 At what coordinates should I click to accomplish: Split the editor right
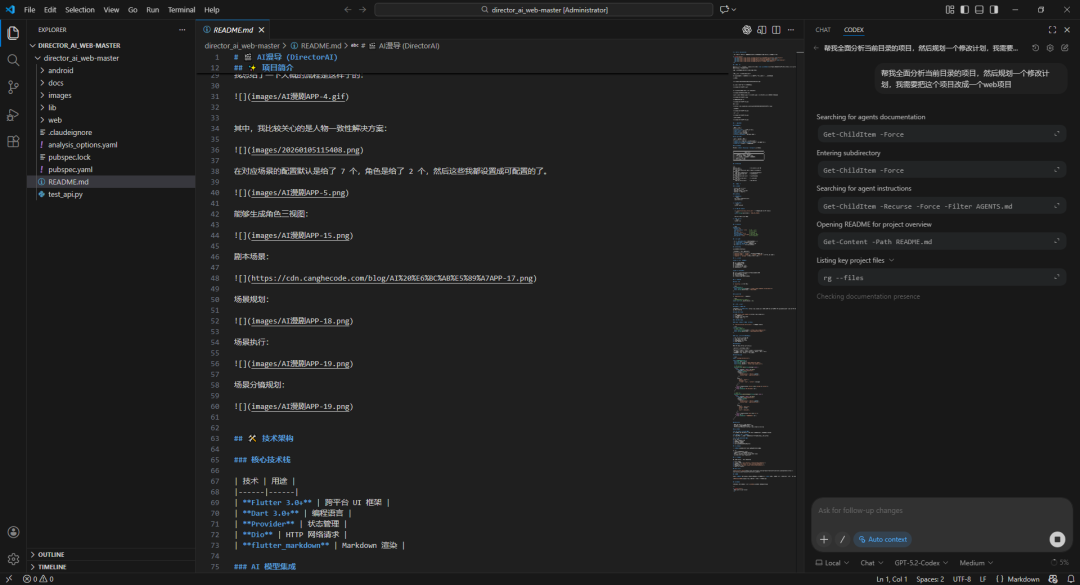click(776, 30)
